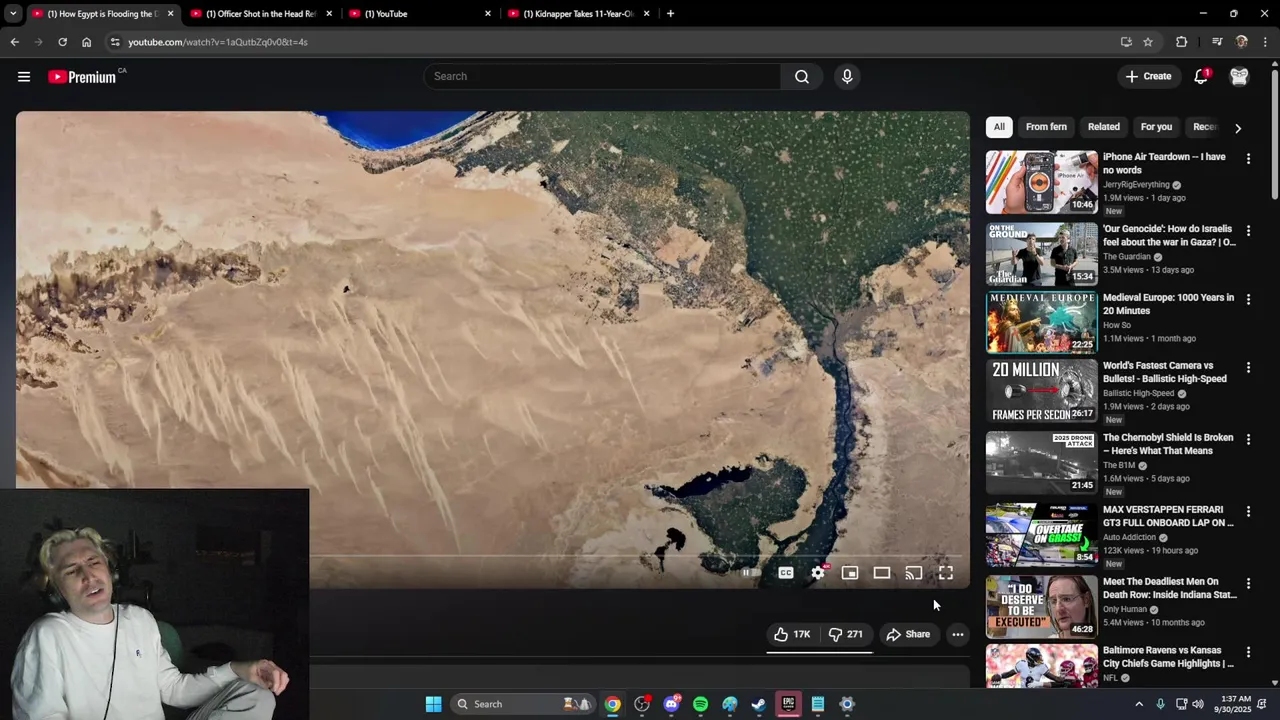
Task: Open the Create menu
Action: pos(1148,76)
